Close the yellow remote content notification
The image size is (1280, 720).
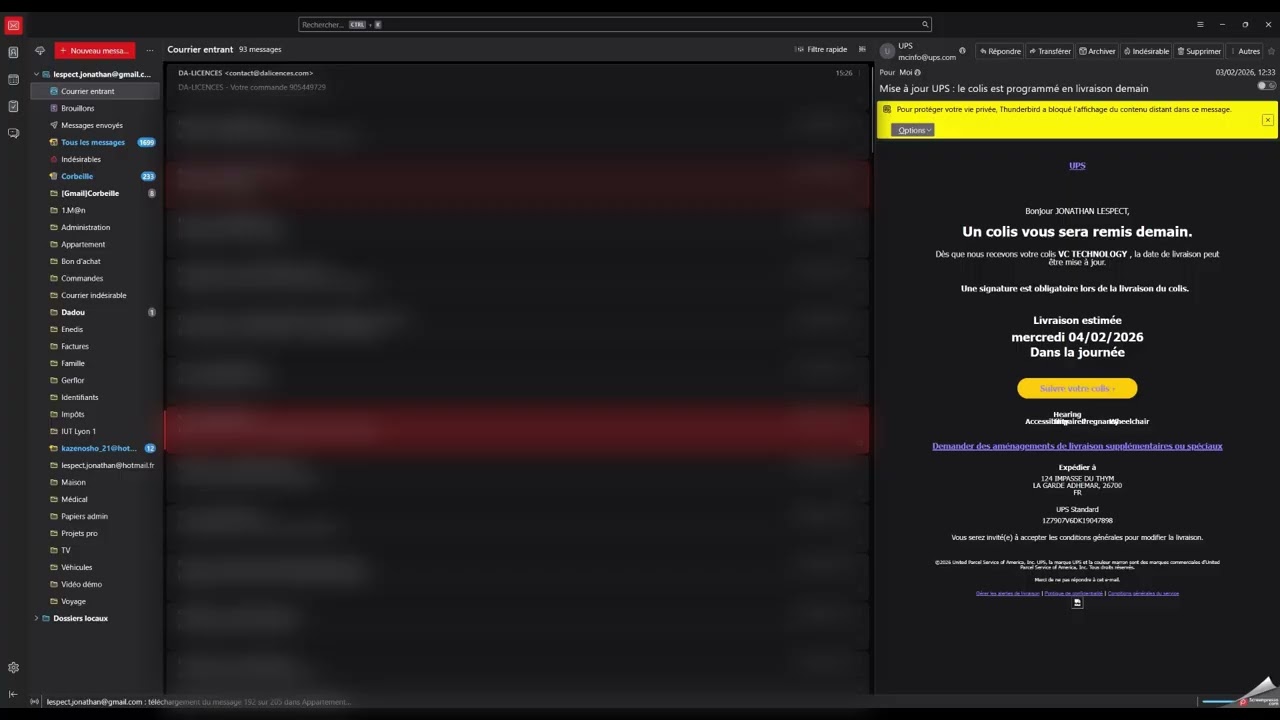point(1267,120)
